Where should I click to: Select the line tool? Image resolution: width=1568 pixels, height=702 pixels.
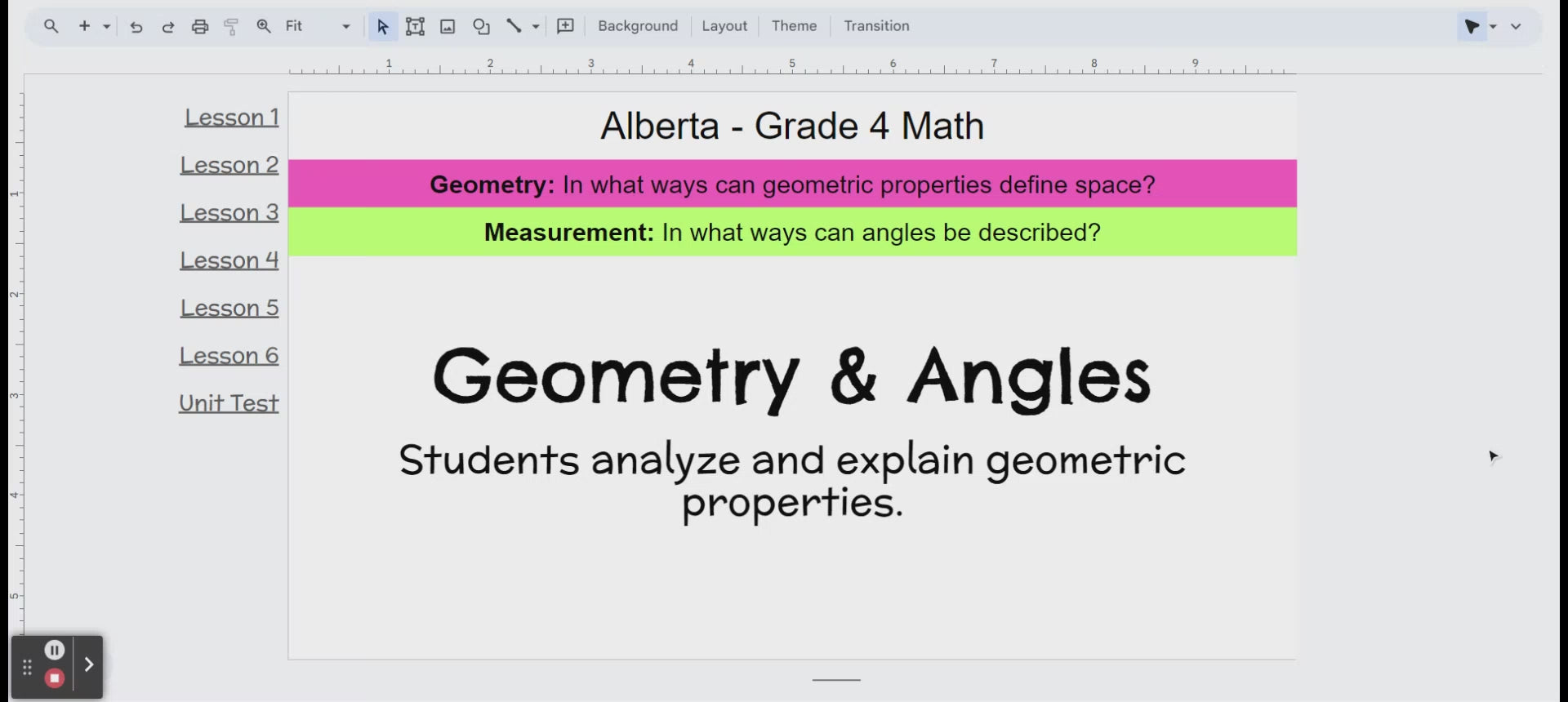coord(514,26)
